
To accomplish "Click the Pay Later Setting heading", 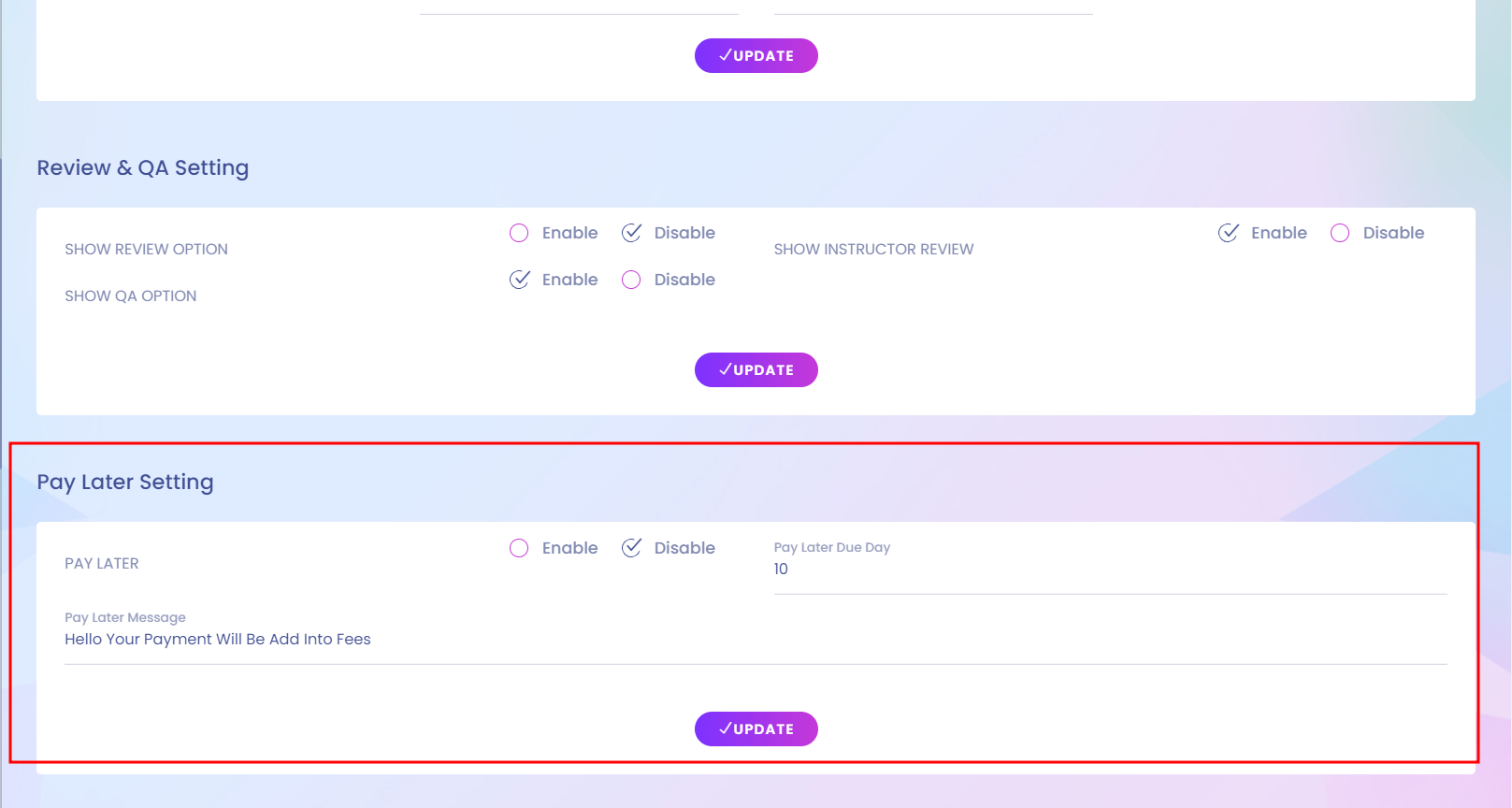I will click(x=125, y=482).
